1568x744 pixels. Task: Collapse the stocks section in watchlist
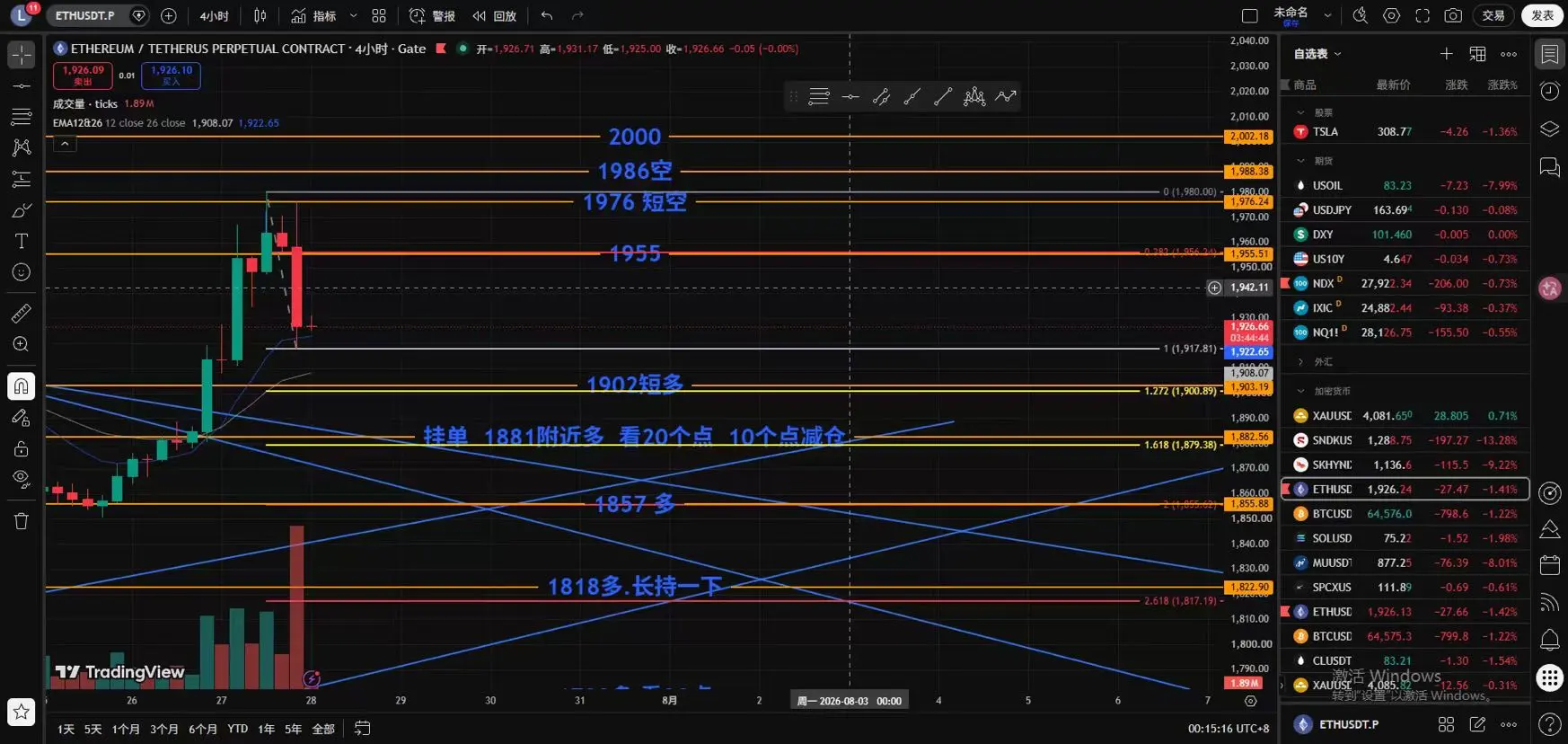(1300, 112)
